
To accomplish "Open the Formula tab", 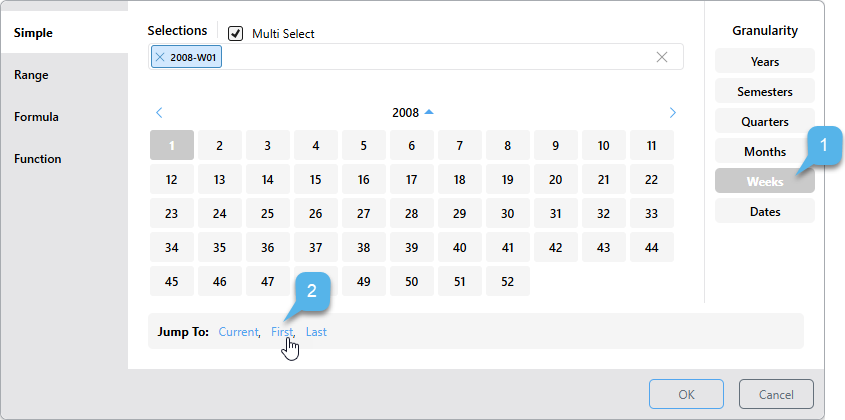I will (36, 117).
